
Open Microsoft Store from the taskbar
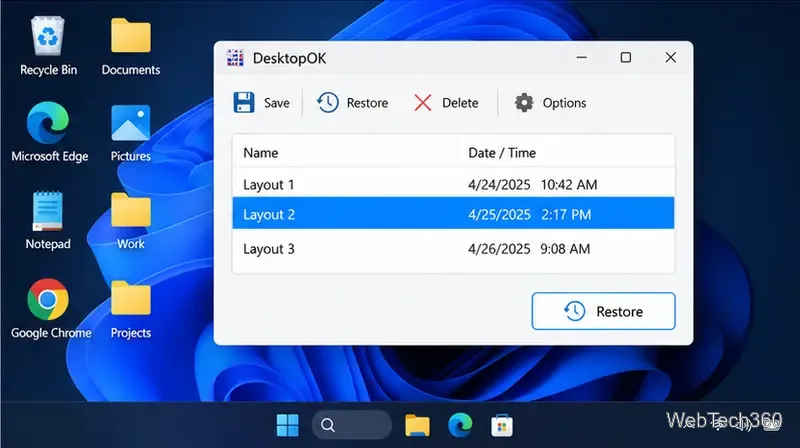(502, 426)
